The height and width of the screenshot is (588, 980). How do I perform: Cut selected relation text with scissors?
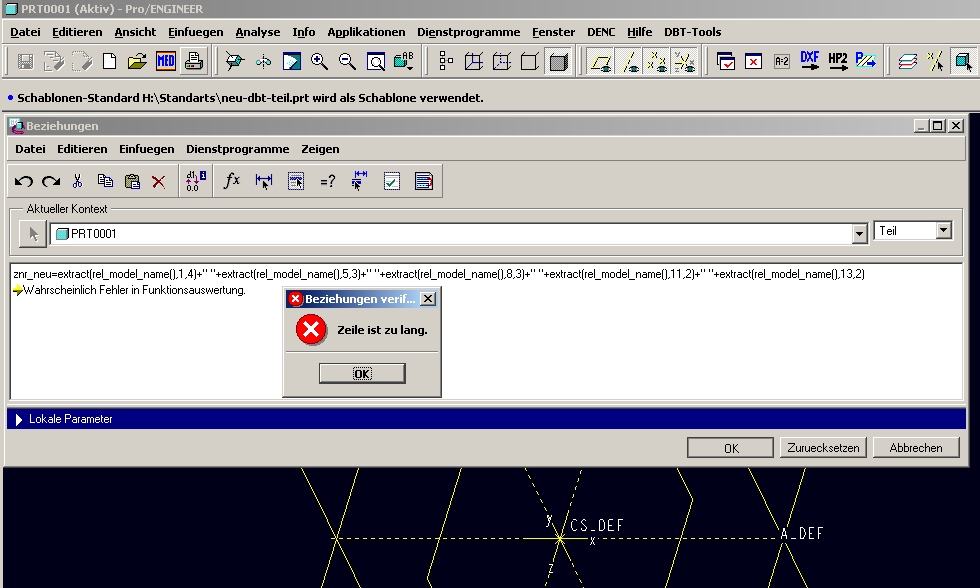(78, 182)
